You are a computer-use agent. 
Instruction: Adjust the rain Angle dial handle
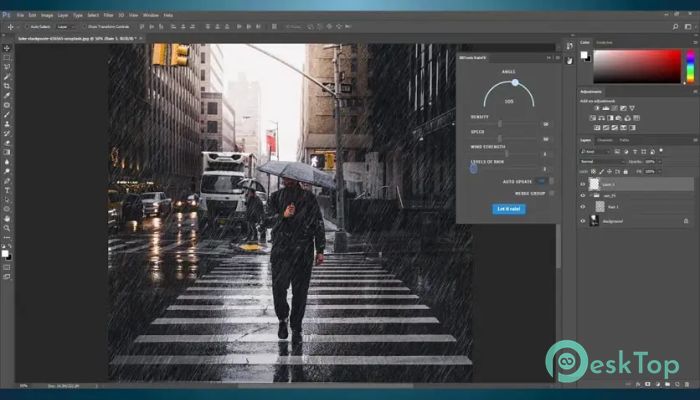coord(515,83)
